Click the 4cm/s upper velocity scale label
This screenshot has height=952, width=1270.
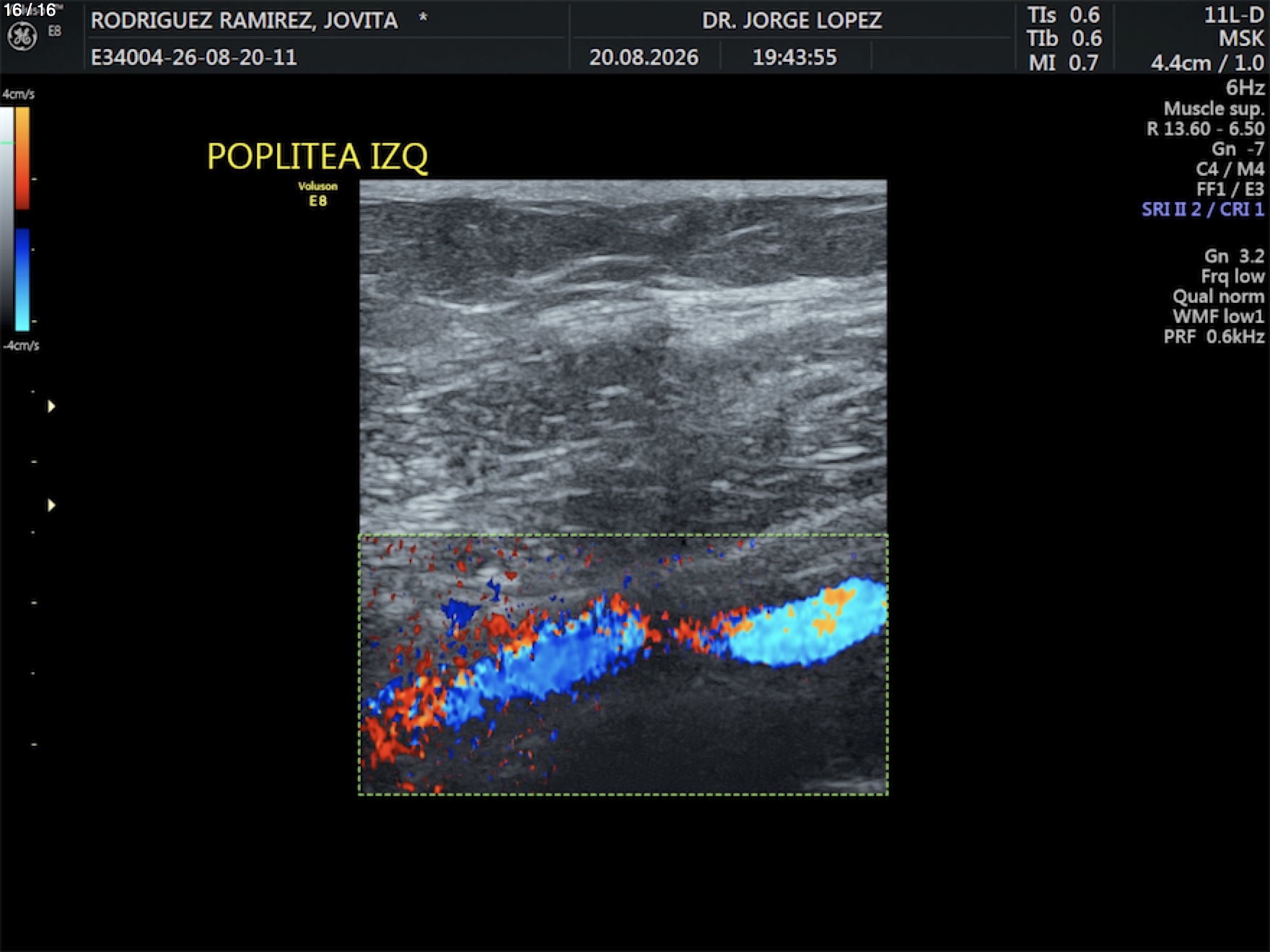tap(18, 94)
